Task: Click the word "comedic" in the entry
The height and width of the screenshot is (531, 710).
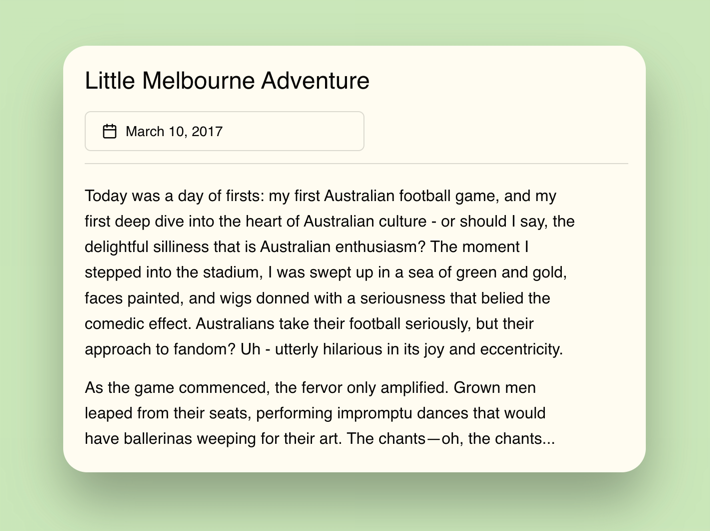Action: (114, 324)
